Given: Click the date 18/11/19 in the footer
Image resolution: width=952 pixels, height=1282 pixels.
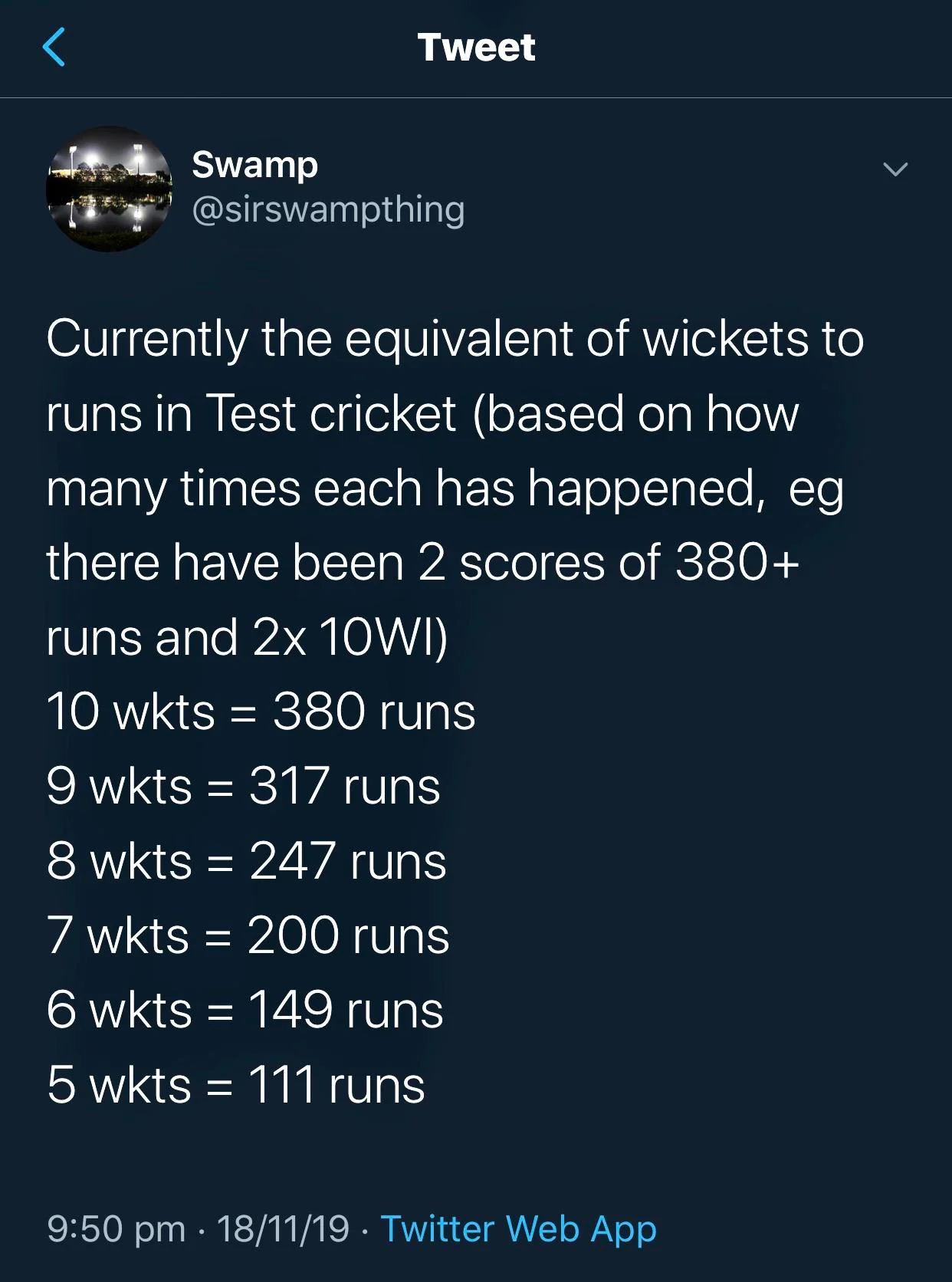Looking at the screenshot, I should [280, 1228].
